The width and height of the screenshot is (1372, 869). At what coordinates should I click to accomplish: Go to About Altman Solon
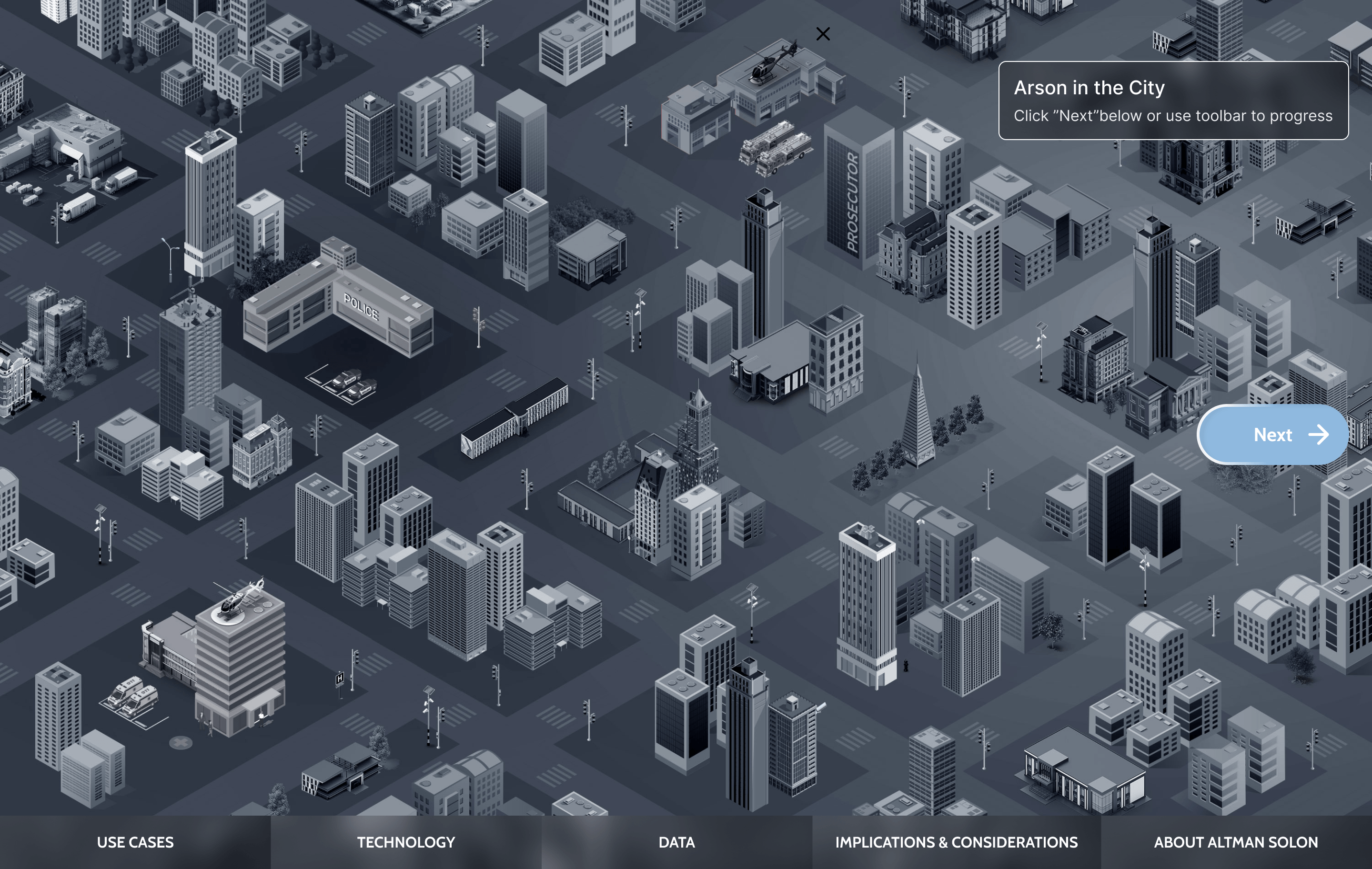click(x=1236, y=842)
